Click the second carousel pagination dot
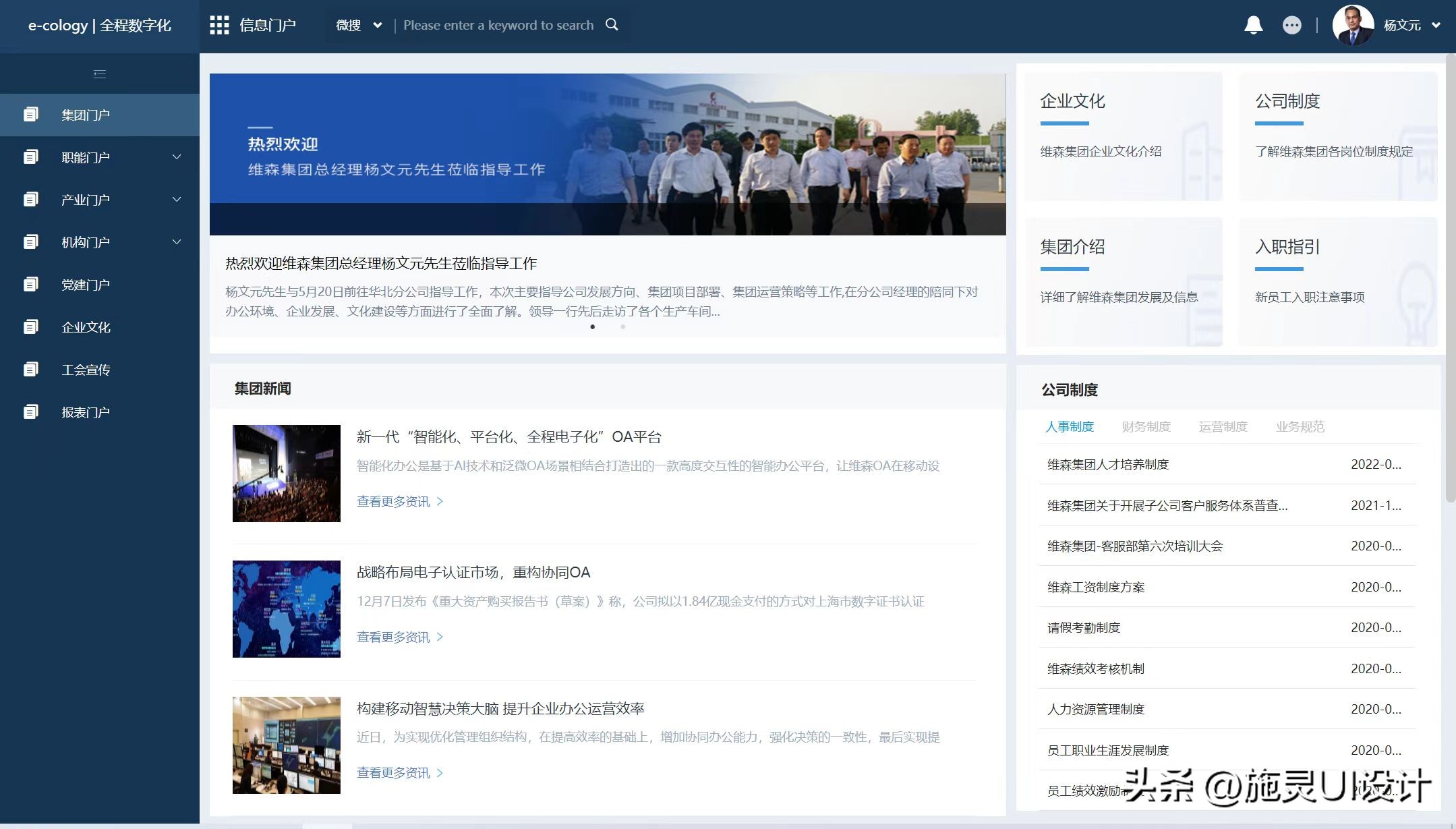 click(x=622, y=326)
